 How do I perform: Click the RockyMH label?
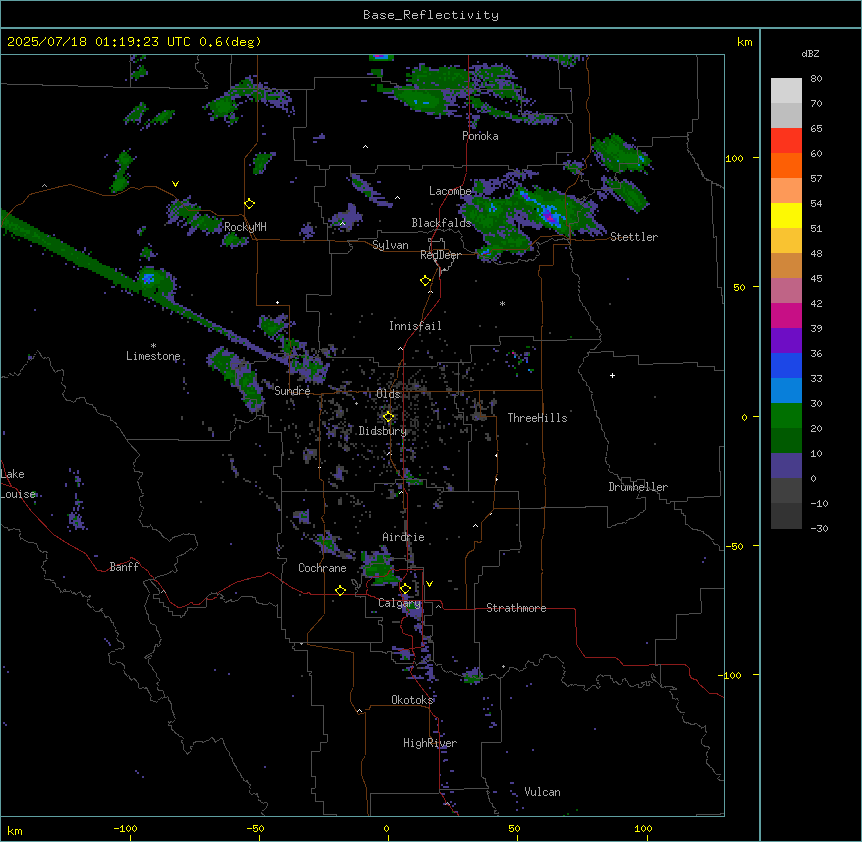click(245, 227)
